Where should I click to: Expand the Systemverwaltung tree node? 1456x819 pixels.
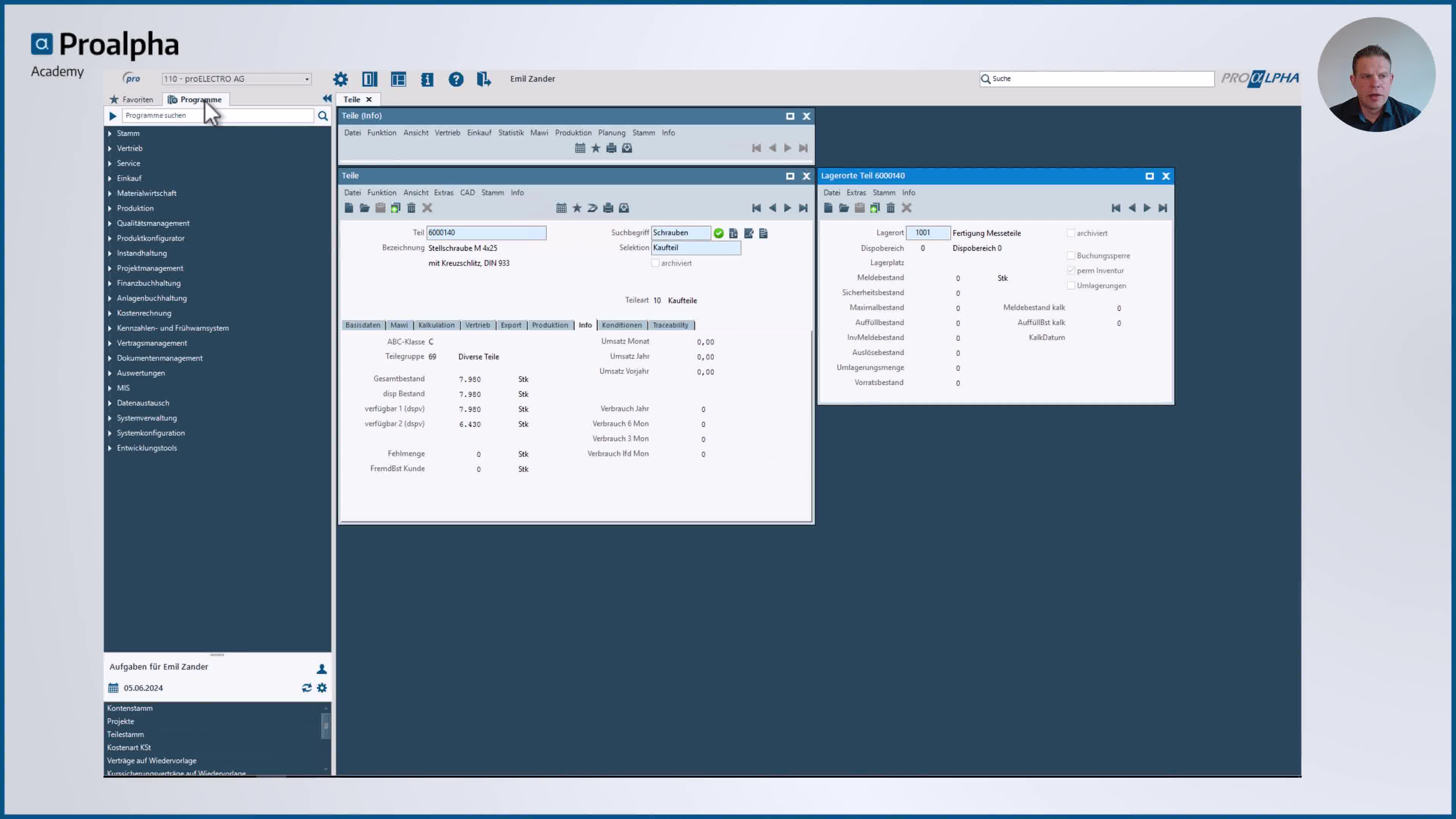click(x=110, y=418)
